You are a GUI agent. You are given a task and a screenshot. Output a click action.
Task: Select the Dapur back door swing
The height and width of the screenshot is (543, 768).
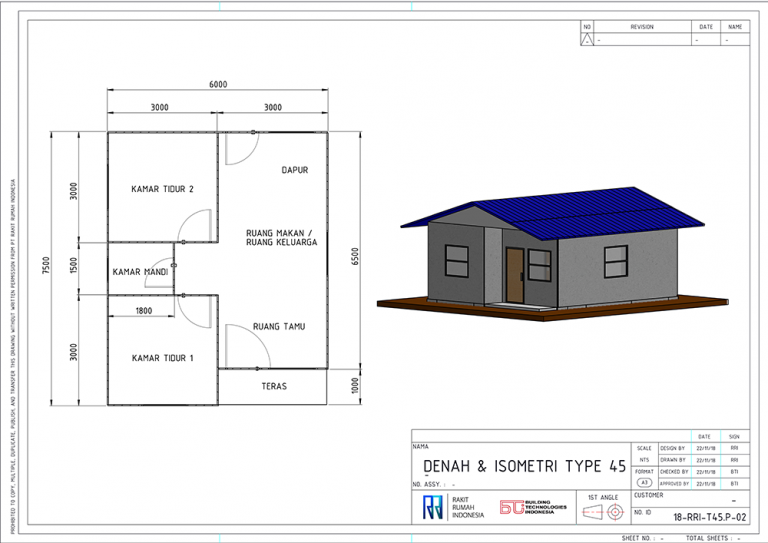241,148
